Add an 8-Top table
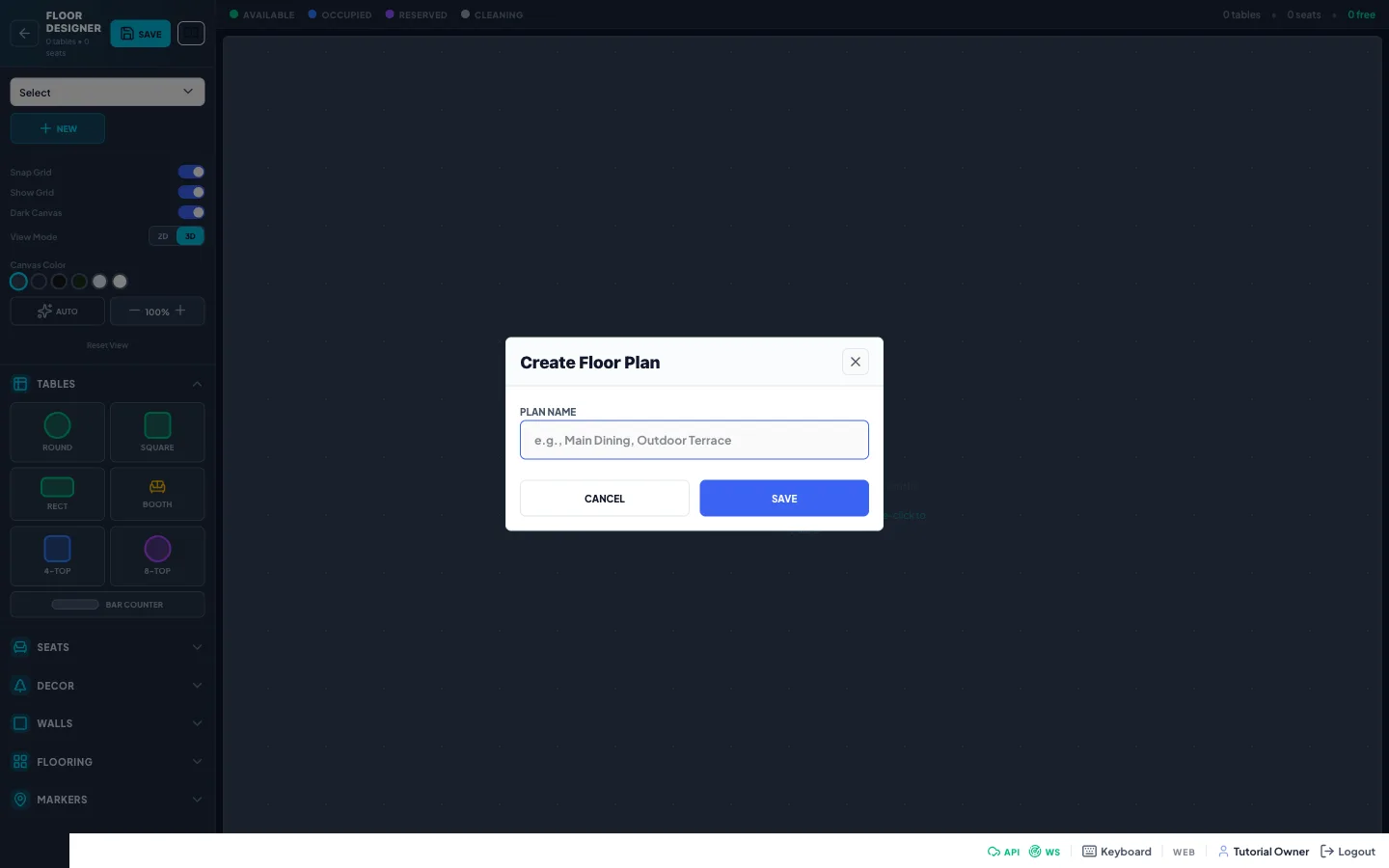The width and height of the screenshot is (1389, 868). click(x=157, y=556)
